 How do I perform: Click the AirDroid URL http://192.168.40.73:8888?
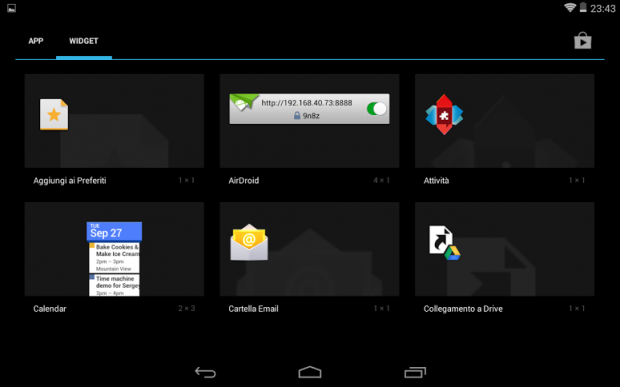(306, 103)
